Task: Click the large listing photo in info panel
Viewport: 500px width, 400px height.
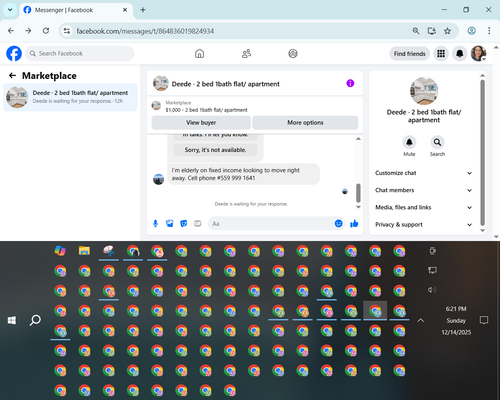Action: pyautogui.click(x=424, y=91)
